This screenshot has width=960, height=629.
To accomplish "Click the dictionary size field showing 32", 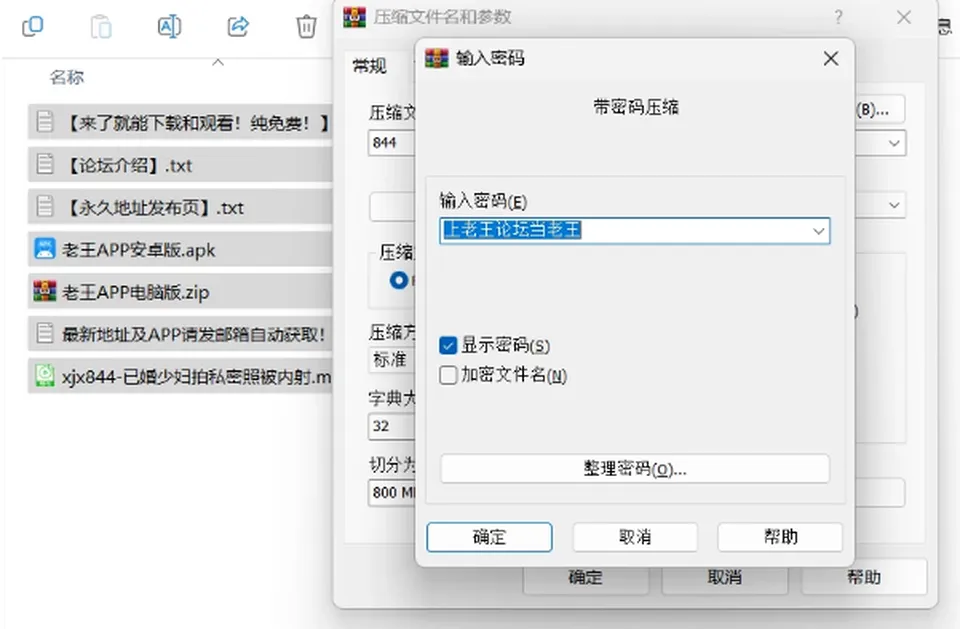I will 392,426.
